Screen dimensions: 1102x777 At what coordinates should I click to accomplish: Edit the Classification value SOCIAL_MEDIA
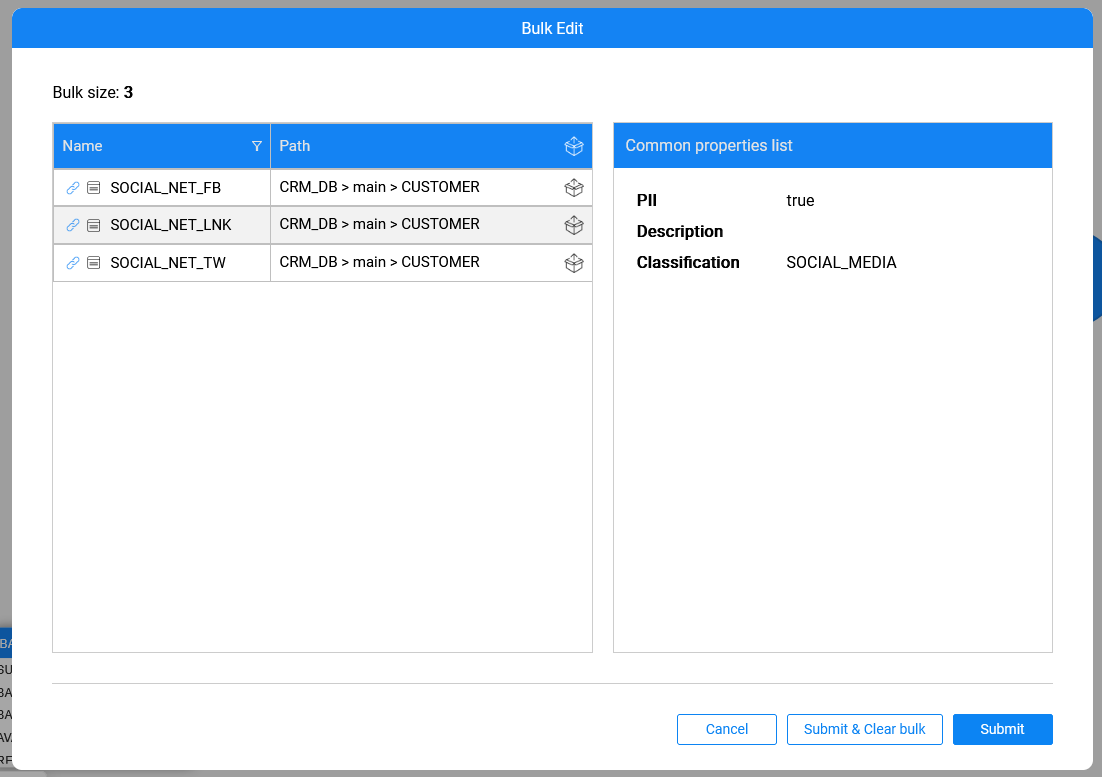click(x=841, y=263)
